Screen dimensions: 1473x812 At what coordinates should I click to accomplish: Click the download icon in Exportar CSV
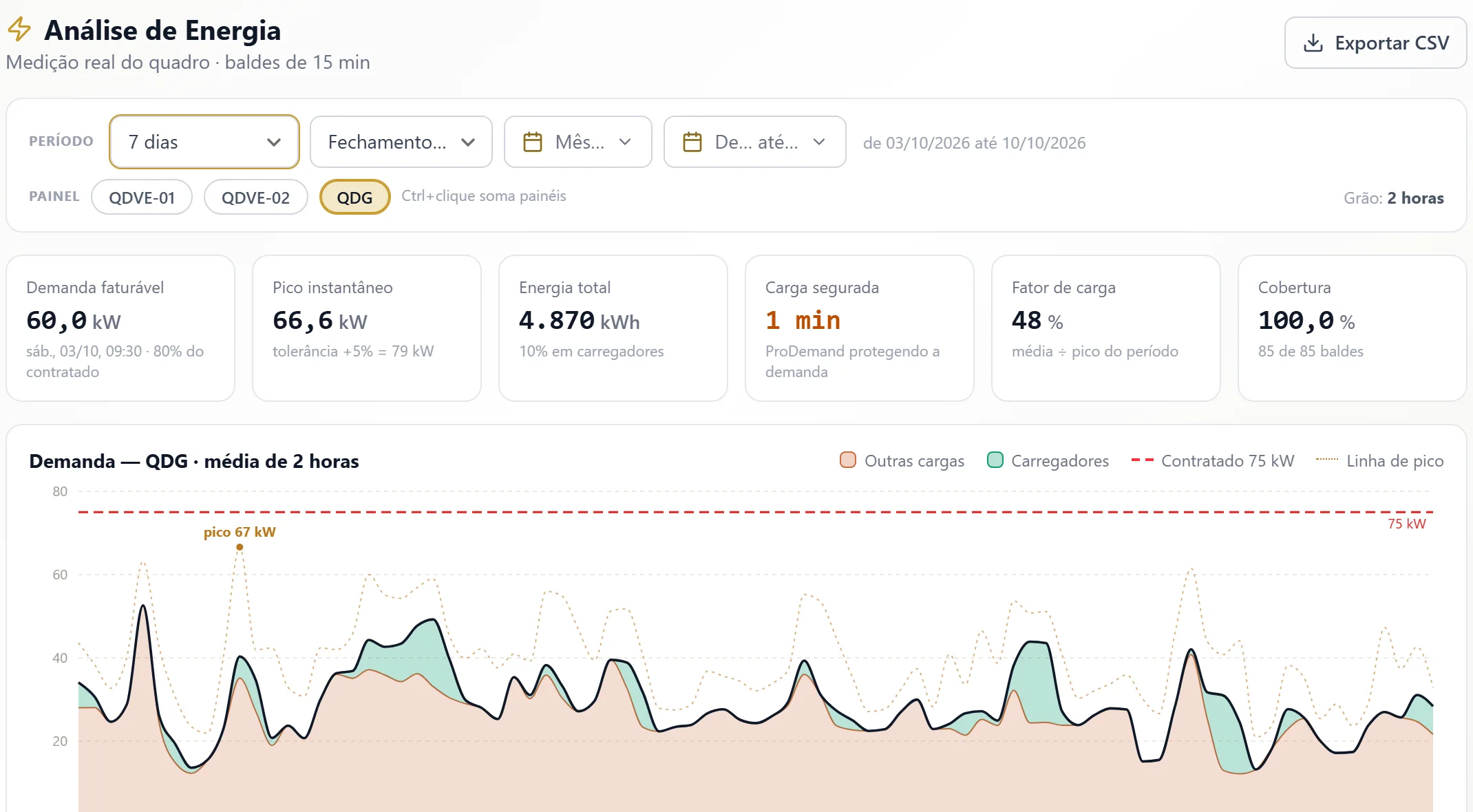(x=1313, y=43)
